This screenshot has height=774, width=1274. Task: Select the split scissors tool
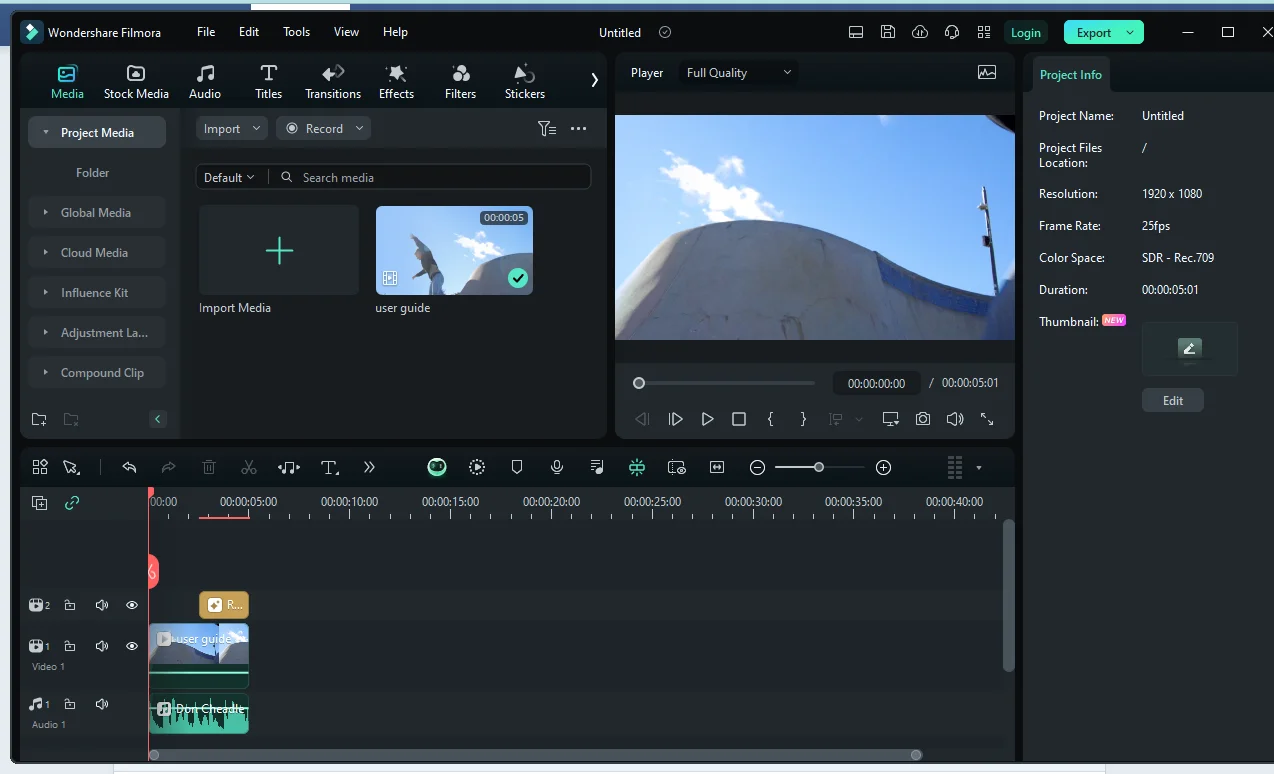(249, 467)
